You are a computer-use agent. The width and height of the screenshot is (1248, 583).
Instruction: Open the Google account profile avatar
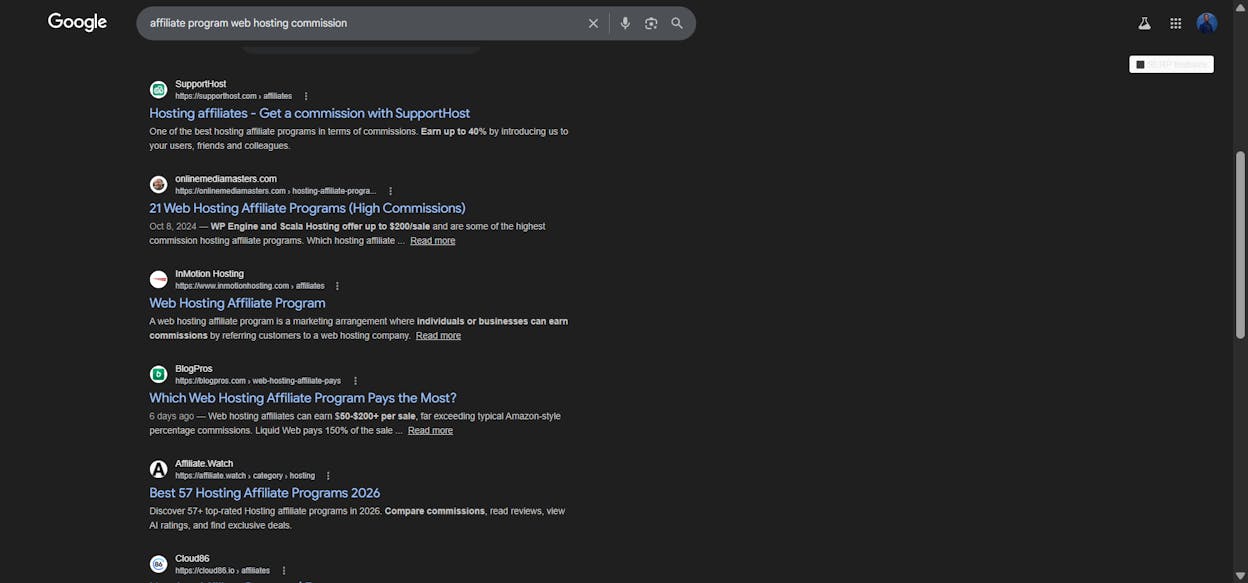(x=1207, y=23)
